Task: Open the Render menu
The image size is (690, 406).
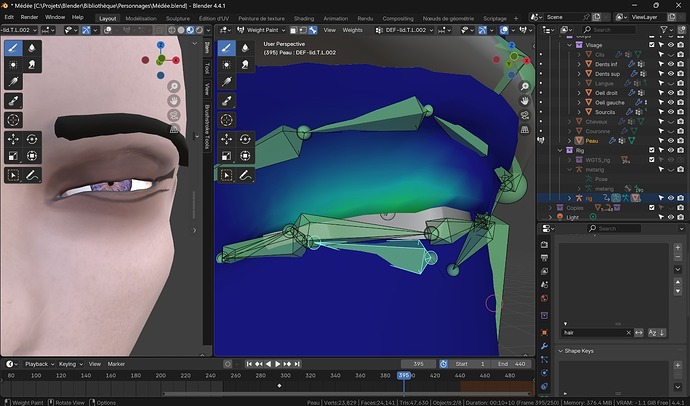Action: click(x=29, y=17)
